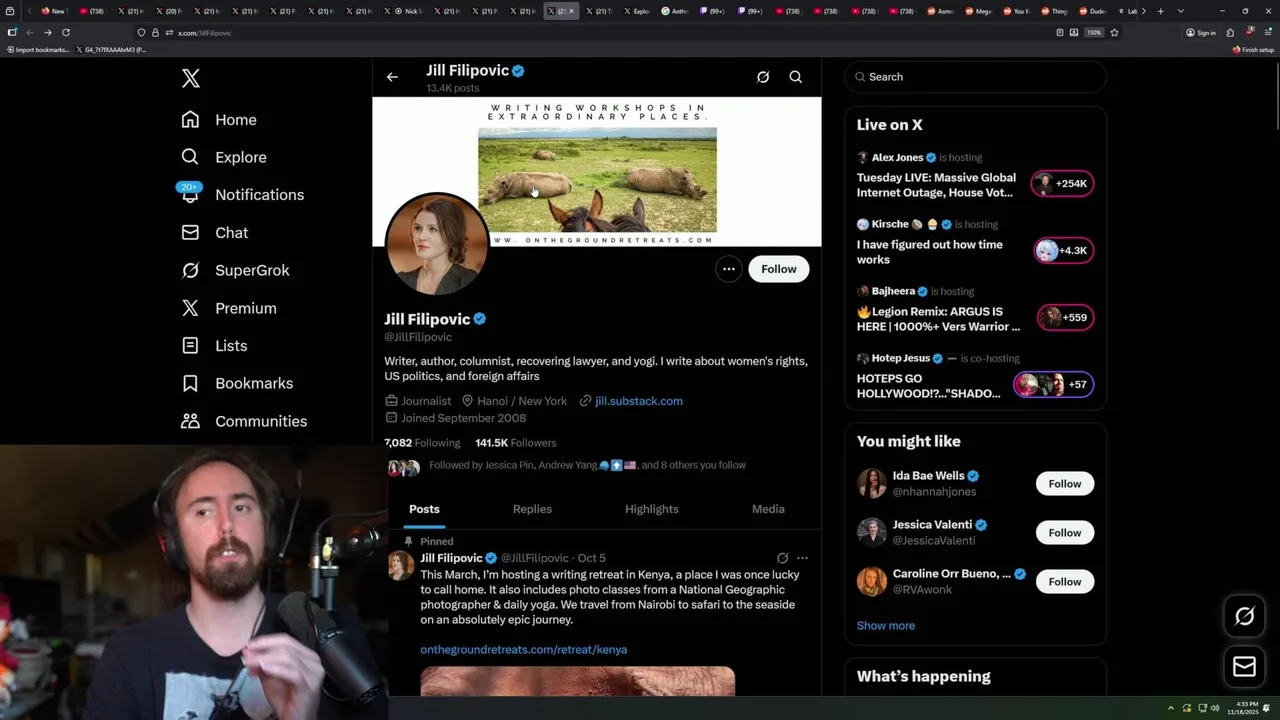Switch to Replies tab
Image resolution: width=1280 pixels, height=720 pixels.
pos(532,510)
